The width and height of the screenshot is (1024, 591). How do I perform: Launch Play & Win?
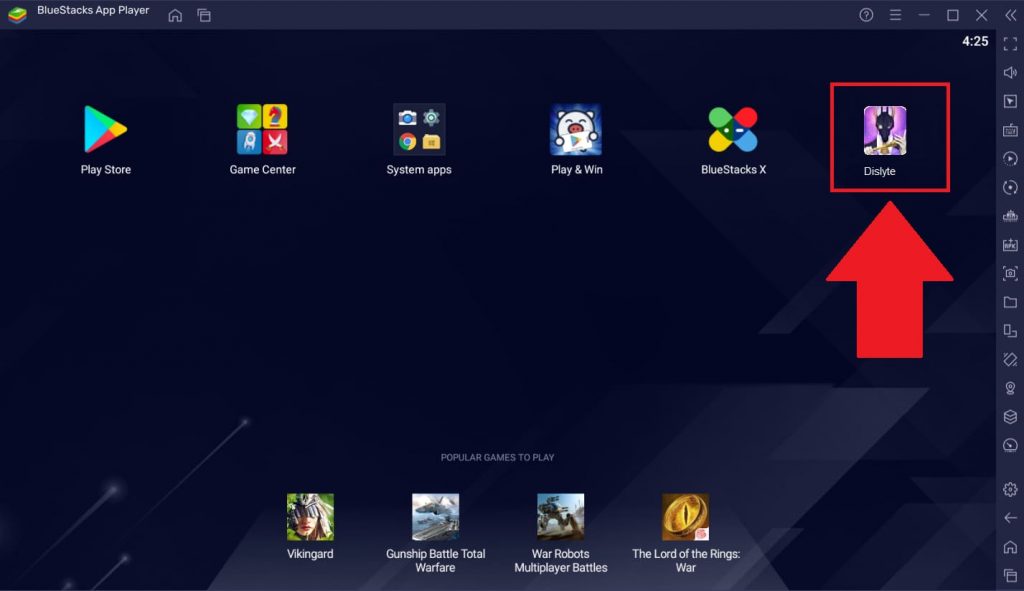coord(575,129)
